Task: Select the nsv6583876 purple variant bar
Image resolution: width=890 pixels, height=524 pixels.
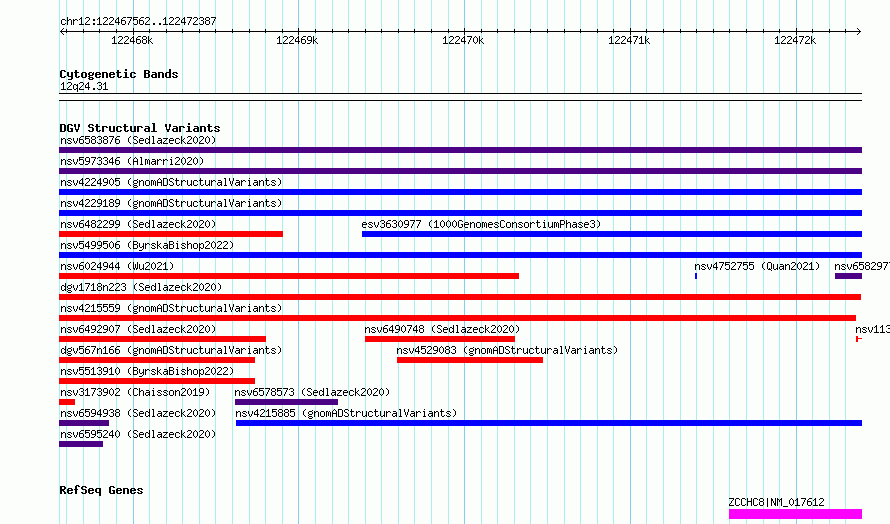Action: 460,150
